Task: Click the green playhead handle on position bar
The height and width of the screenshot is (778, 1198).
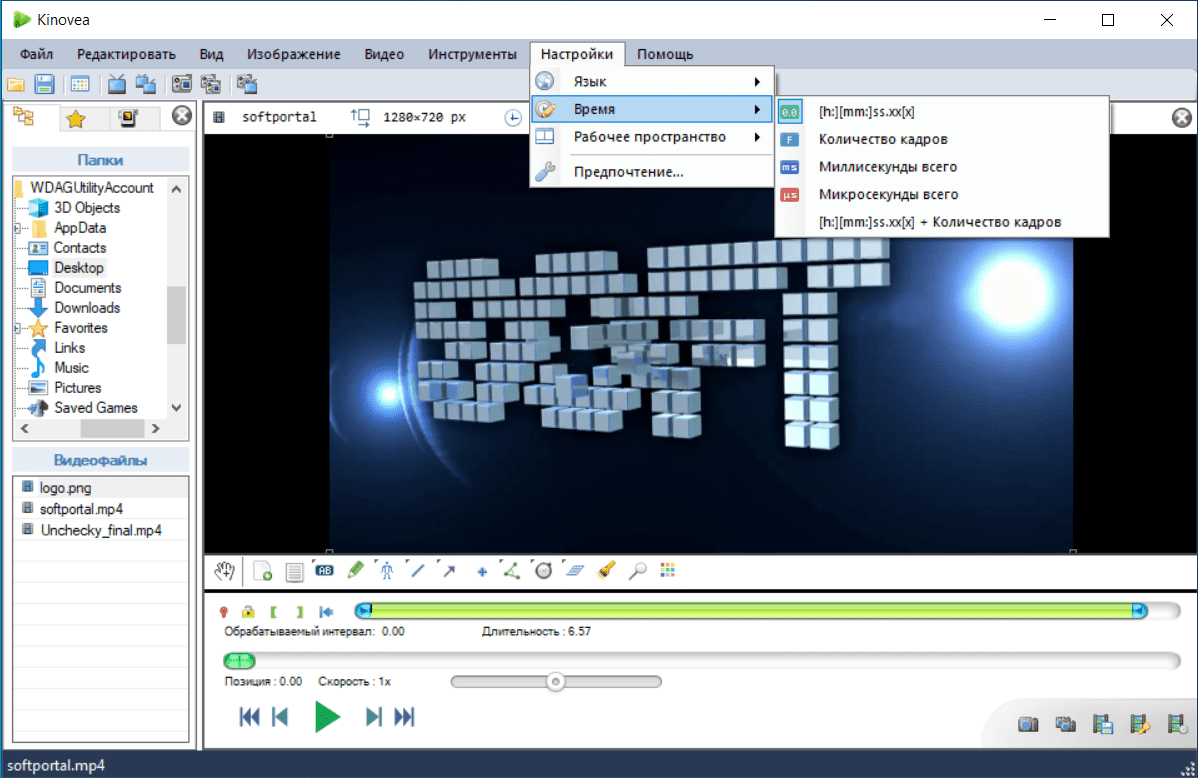Action: tap(239, 660)
